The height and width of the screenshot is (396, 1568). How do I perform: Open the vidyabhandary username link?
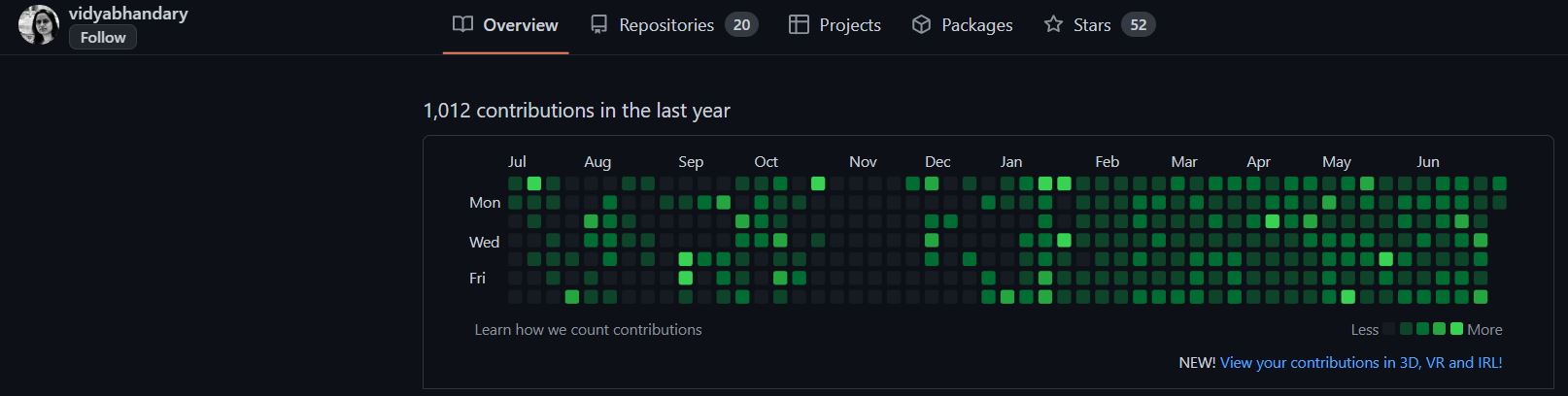[x=128, y=14]
